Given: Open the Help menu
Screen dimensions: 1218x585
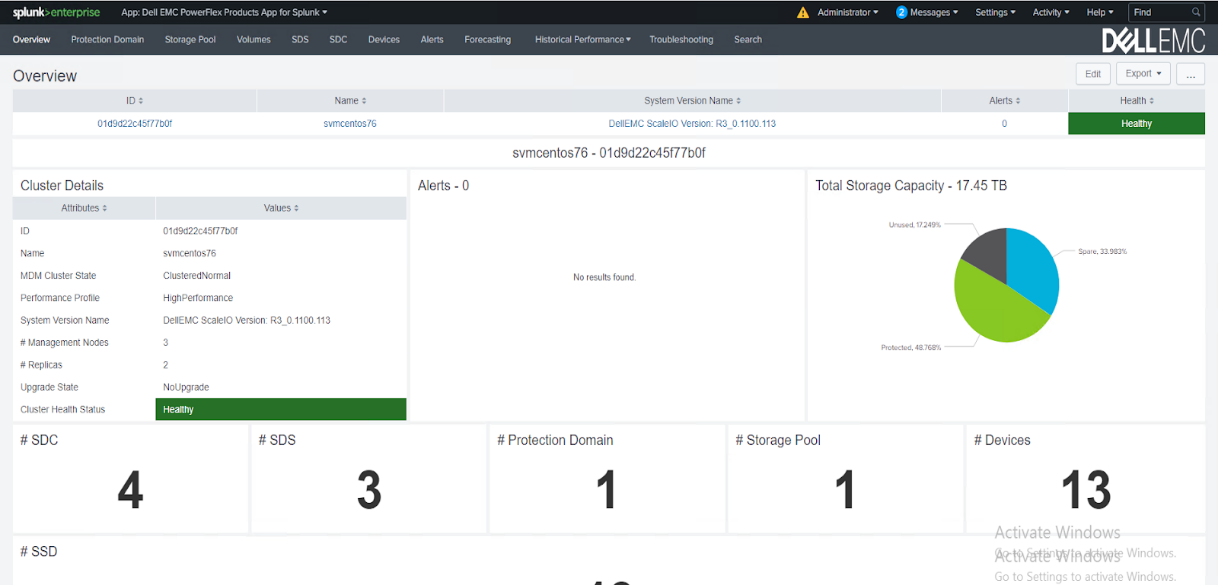Looking at the screenshot, I should click(1100, 12).
